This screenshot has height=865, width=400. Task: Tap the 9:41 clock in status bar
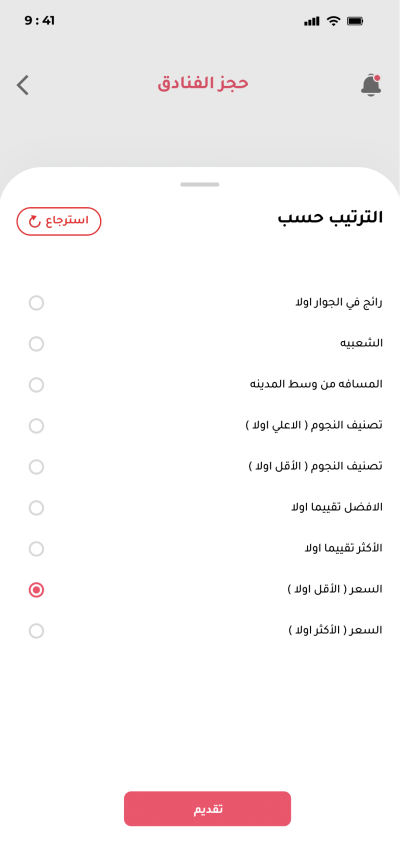pos(40,21)
